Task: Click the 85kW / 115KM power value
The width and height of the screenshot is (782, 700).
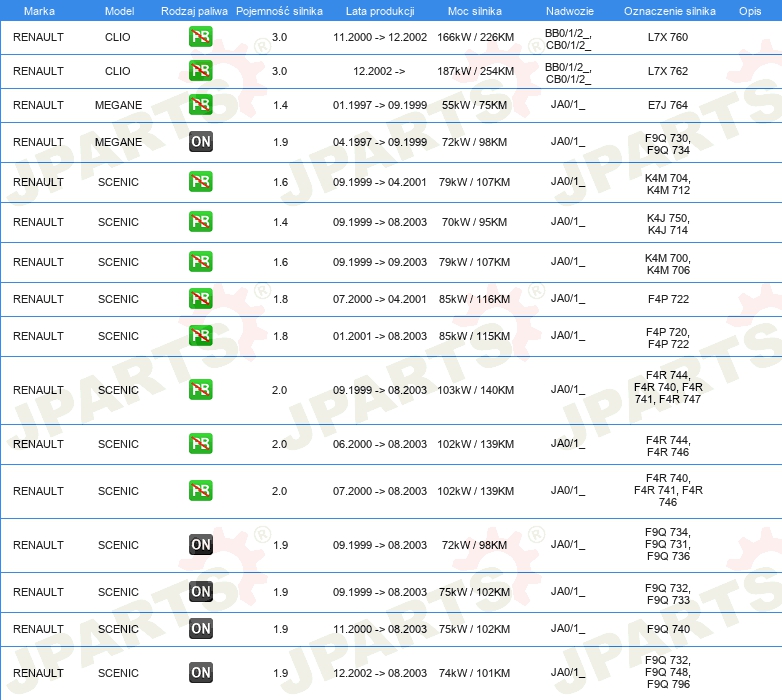Action: (474, 336)
